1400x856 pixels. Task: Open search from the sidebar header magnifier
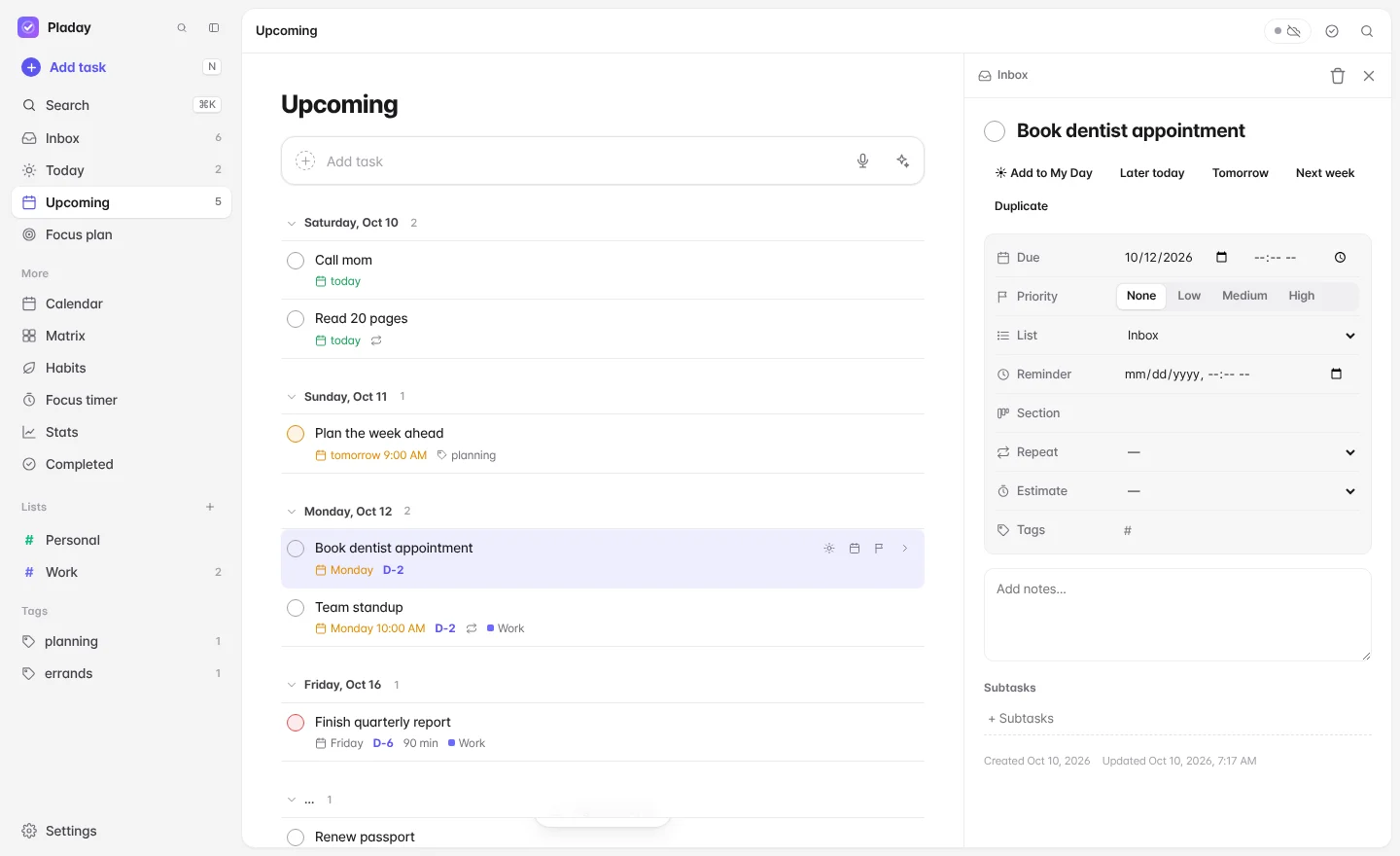182,28
